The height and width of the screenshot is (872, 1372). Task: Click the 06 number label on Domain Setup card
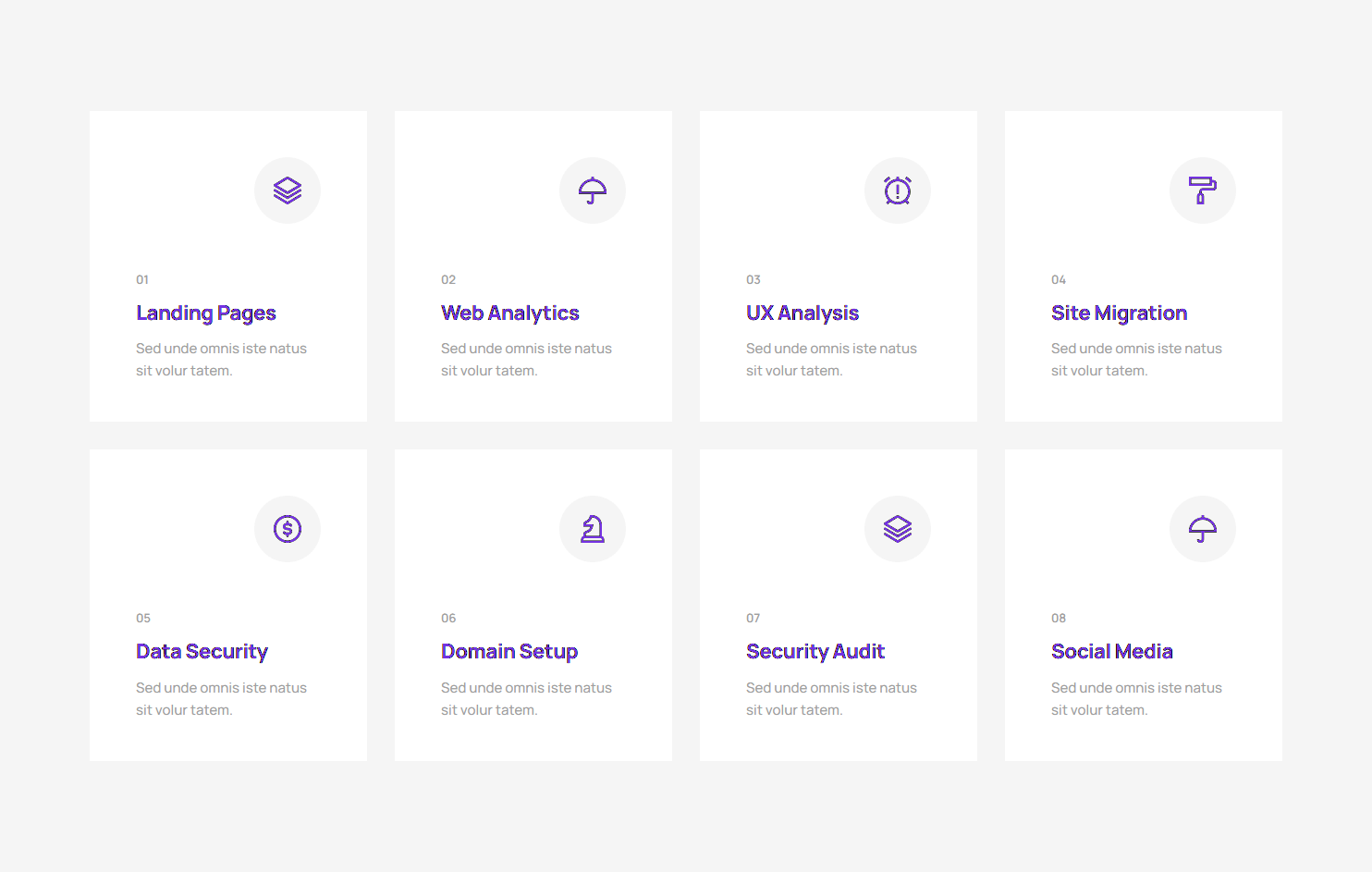tap(448, 619)
